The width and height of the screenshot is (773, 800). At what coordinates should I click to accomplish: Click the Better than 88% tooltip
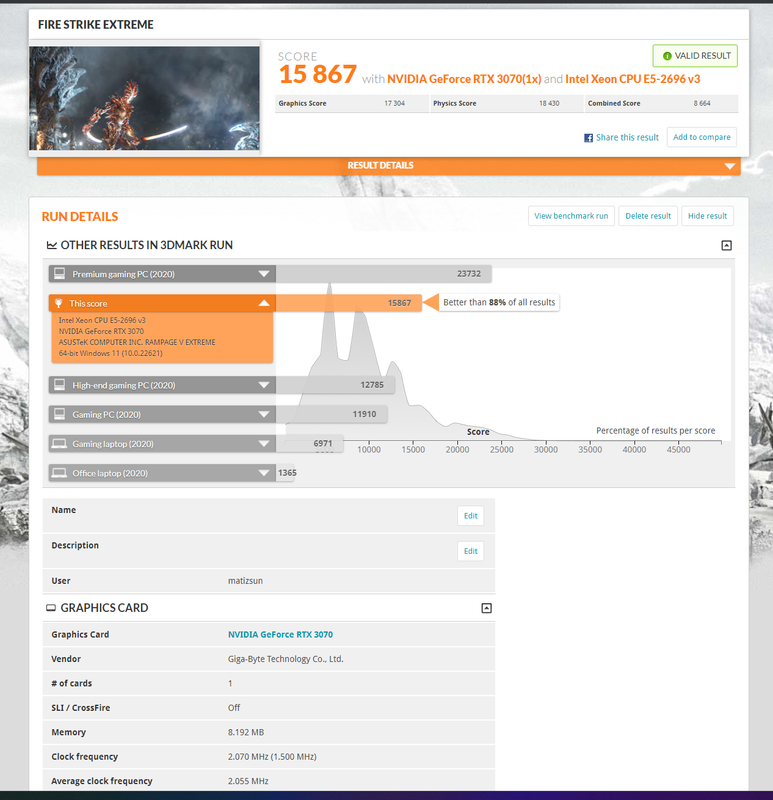click(x=499, y=303)
